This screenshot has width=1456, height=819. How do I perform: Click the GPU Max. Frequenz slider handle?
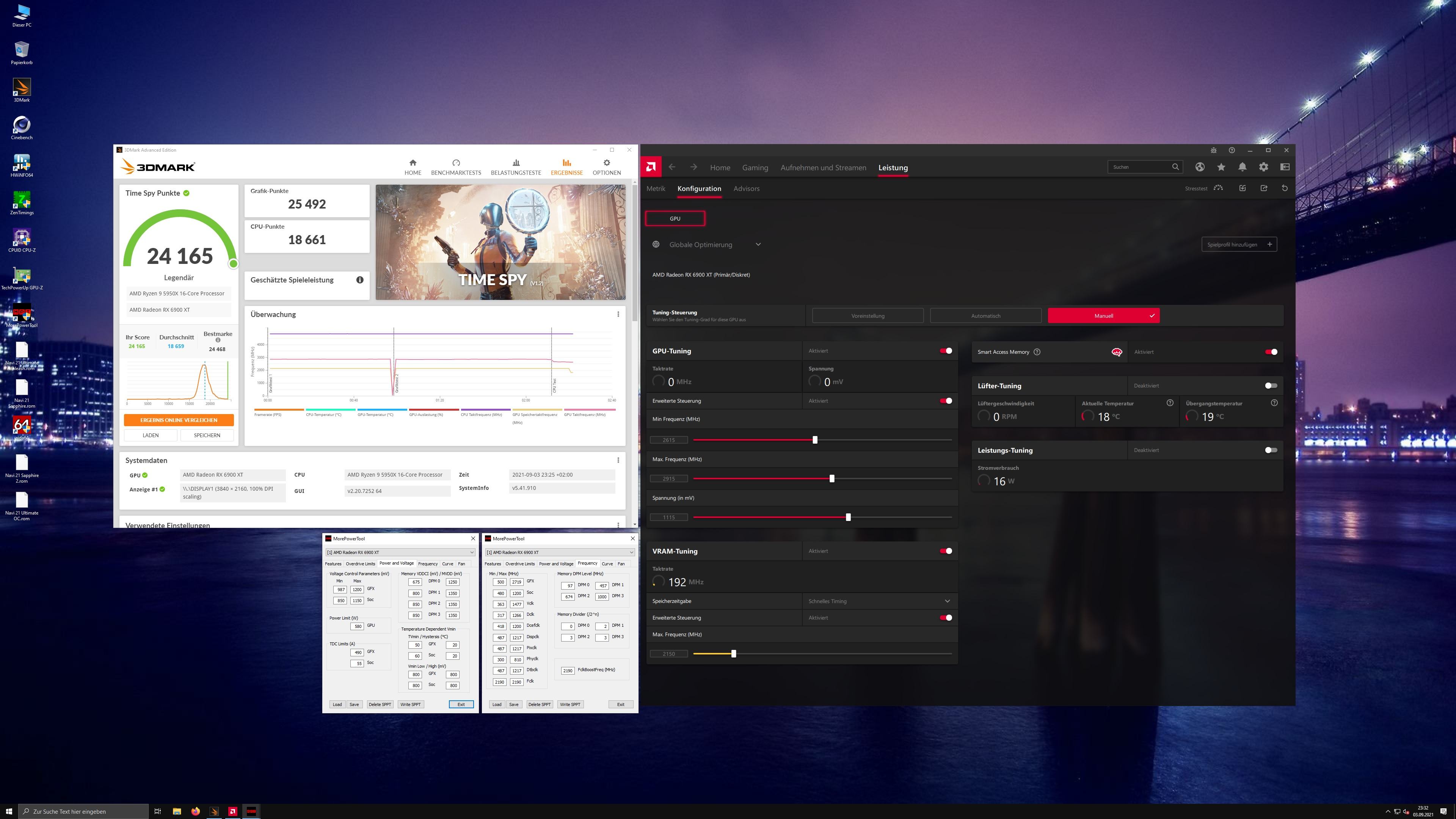[832, 479]
